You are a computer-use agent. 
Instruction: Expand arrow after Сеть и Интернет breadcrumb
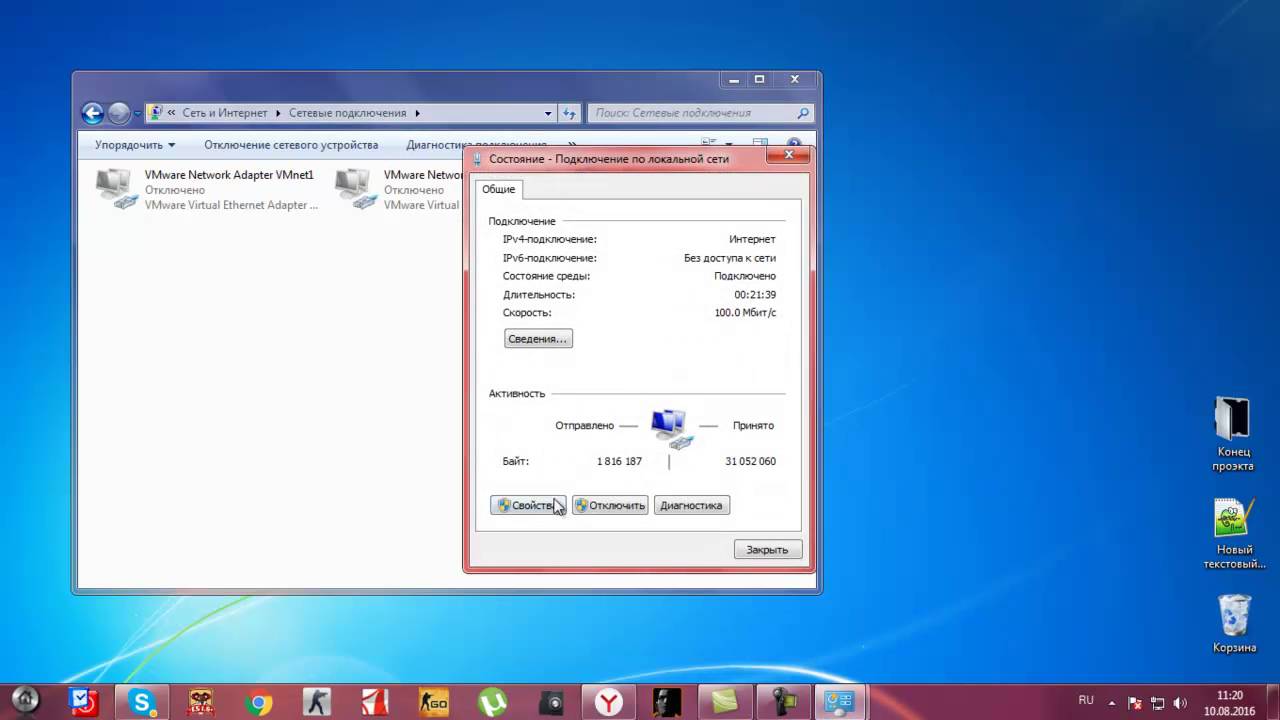click(x=278, y=113)
